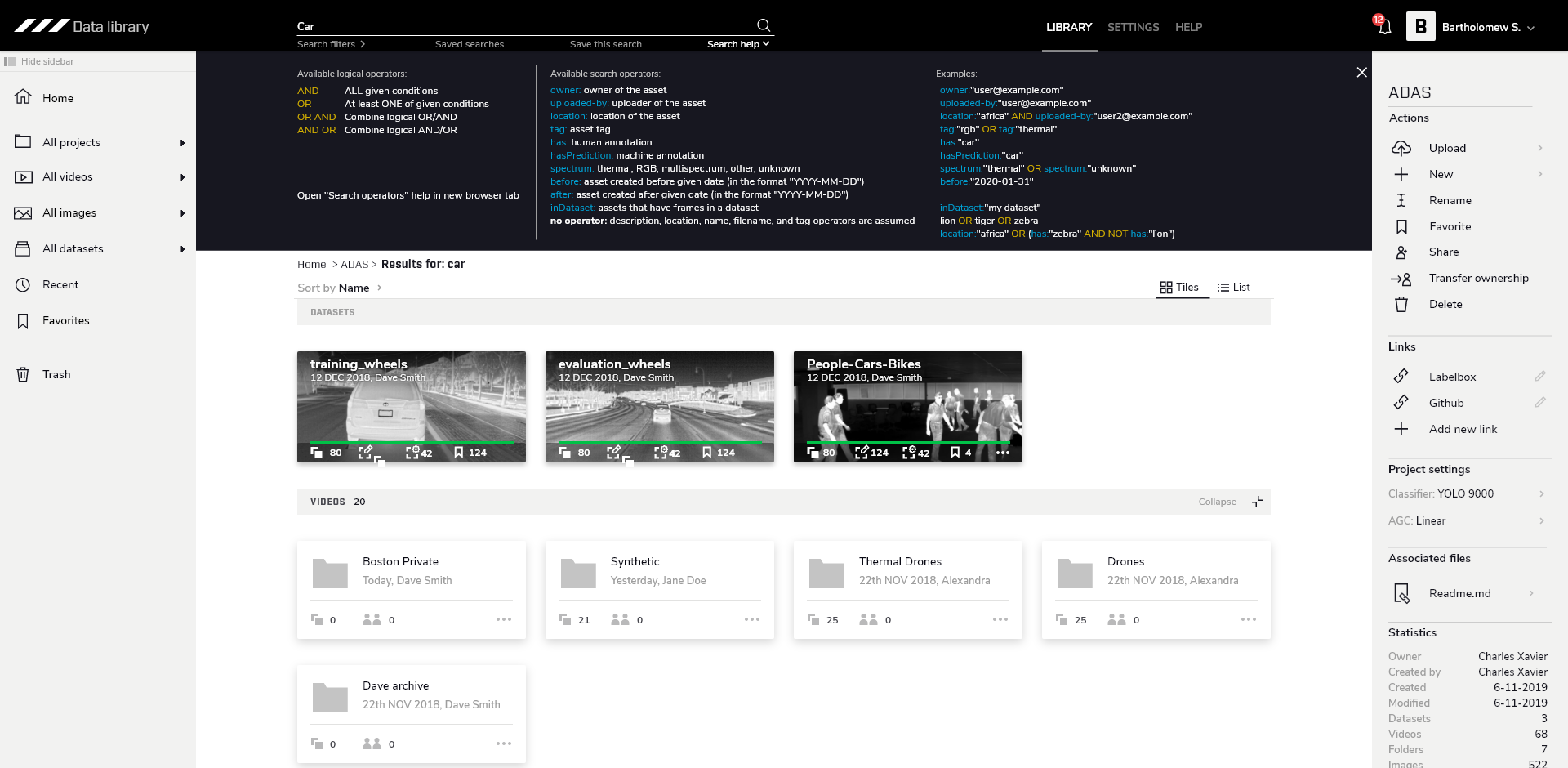Viewport: 1568px width, 768px height.
Task: Click the Upload cloud icon
Action: pos(1401,148)
